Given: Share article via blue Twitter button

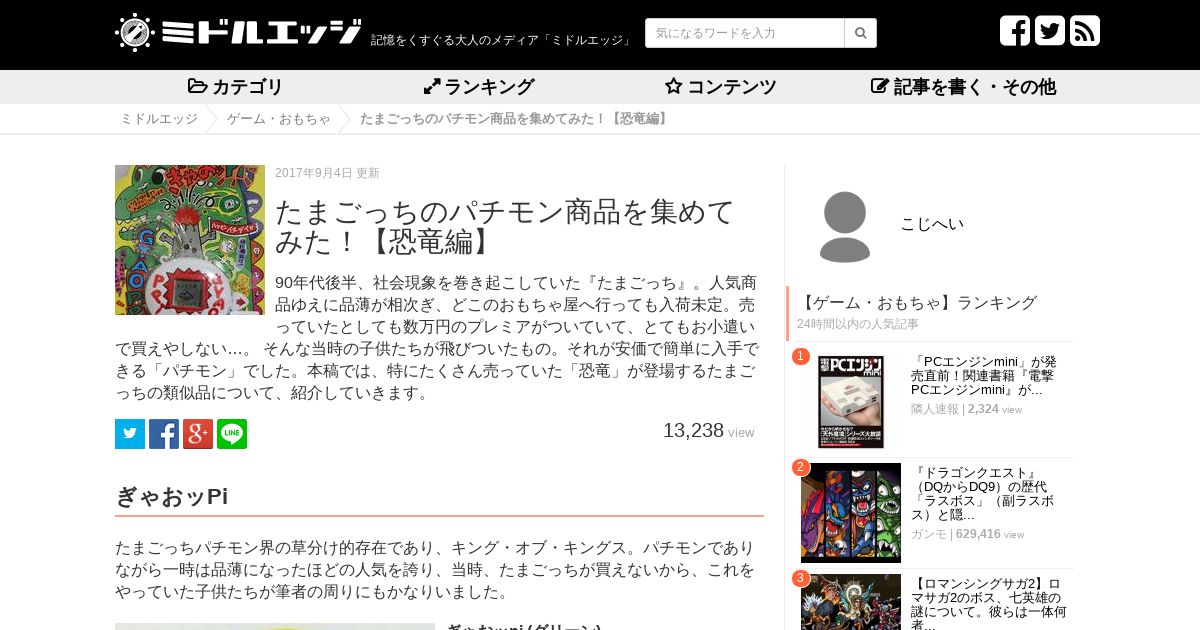Looking at the screenshot, I should [130, 434].
